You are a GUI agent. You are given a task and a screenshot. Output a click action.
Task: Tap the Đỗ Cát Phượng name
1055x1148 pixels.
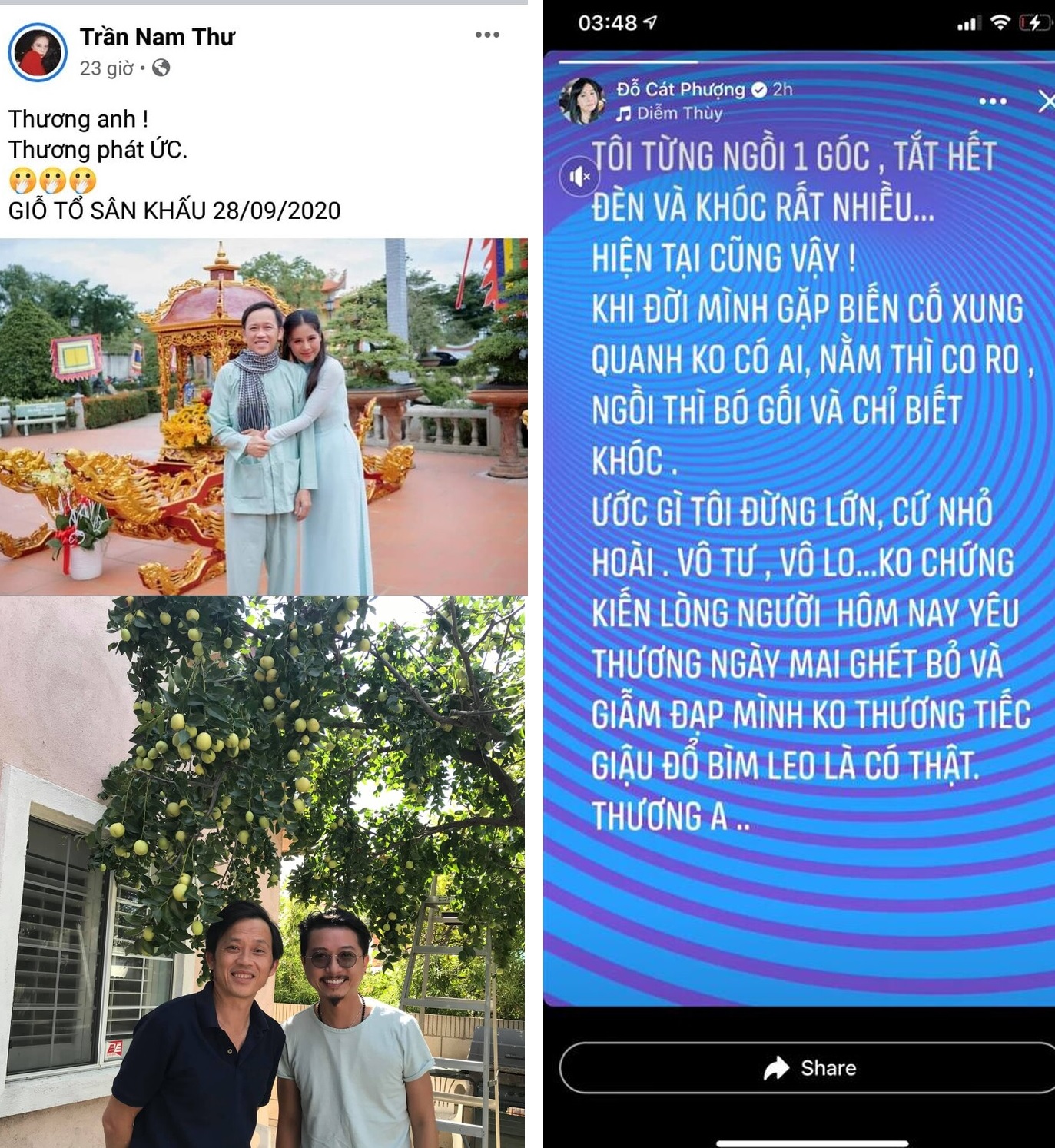pos(681,89)
